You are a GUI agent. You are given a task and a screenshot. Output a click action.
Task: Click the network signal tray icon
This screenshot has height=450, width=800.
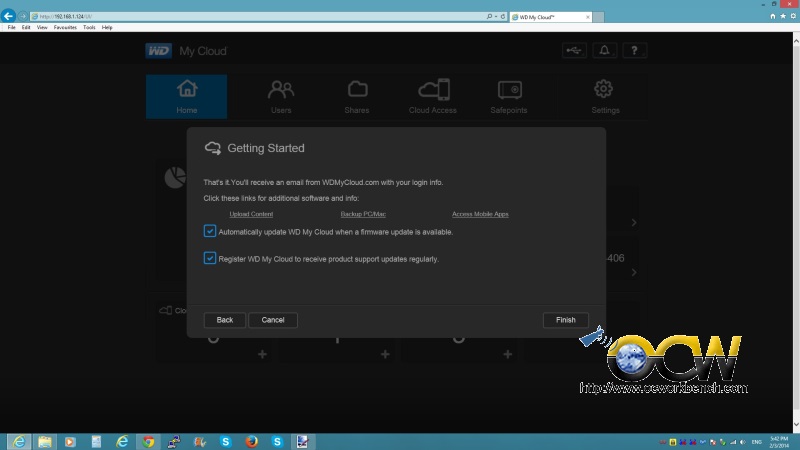click(x=733, y=442)
